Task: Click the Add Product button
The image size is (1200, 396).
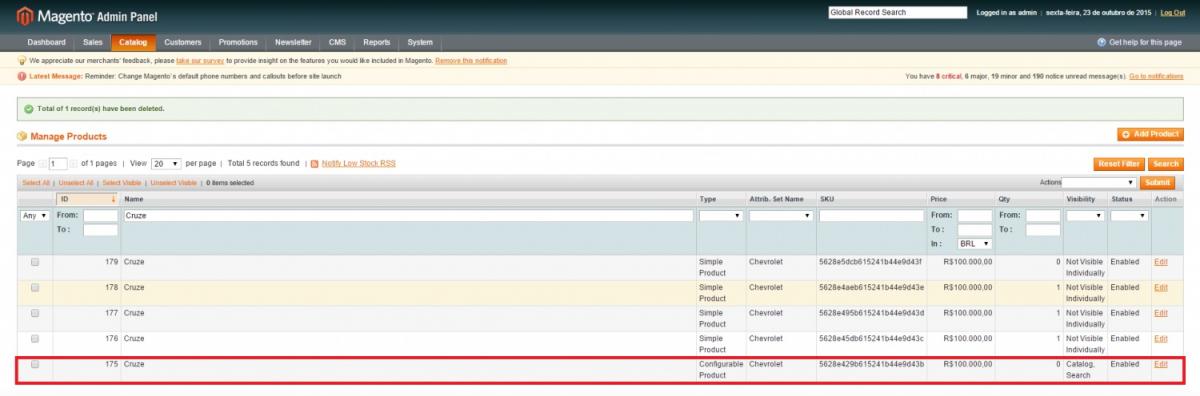Action: (x=1150, y=134)
